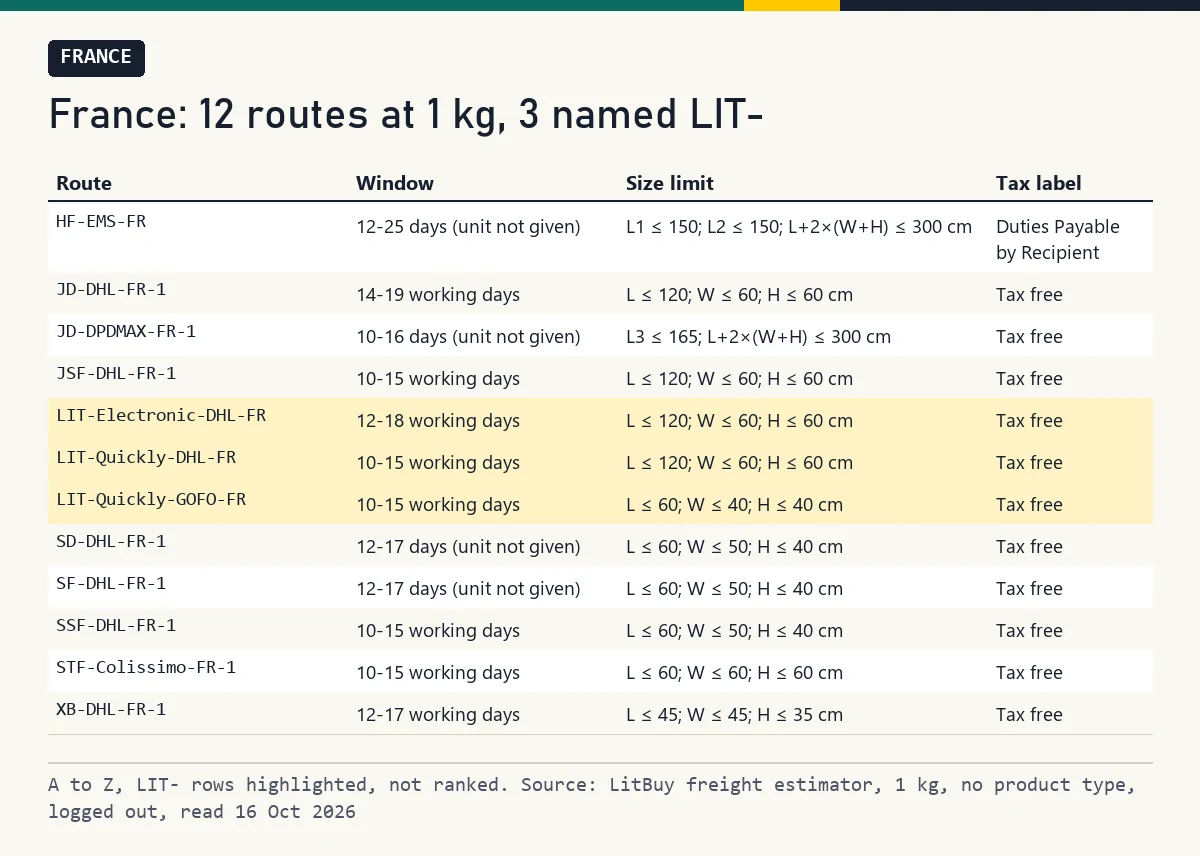Select the SSF-DHL-FR-1 route cell
This screenshot has height=856, width=1200.
point(116,625)
